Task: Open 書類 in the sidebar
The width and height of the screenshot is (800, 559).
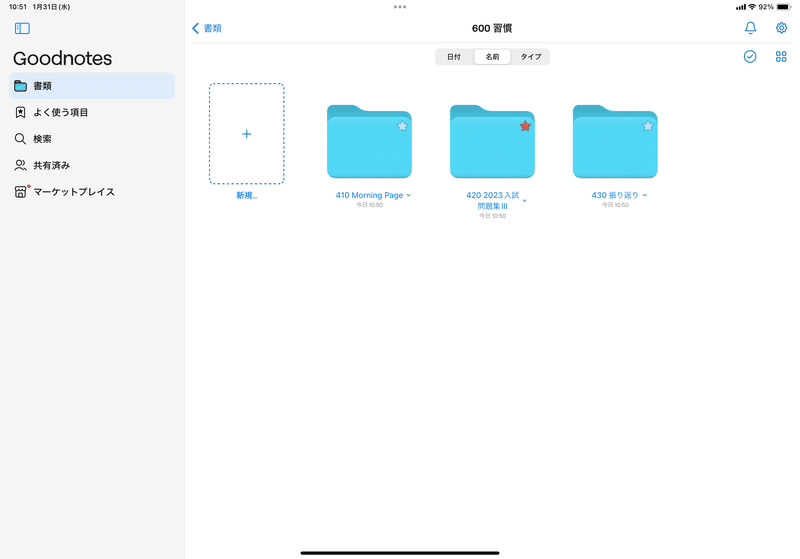Action: (92, 86)
